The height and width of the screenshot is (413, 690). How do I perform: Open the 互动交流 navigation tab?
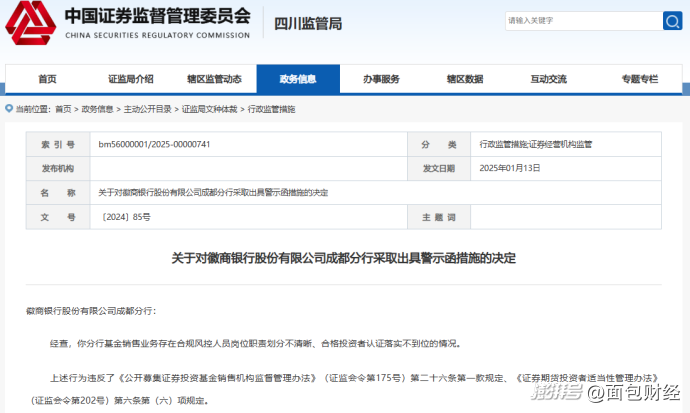pyautogui.click(x=549, y=79)
